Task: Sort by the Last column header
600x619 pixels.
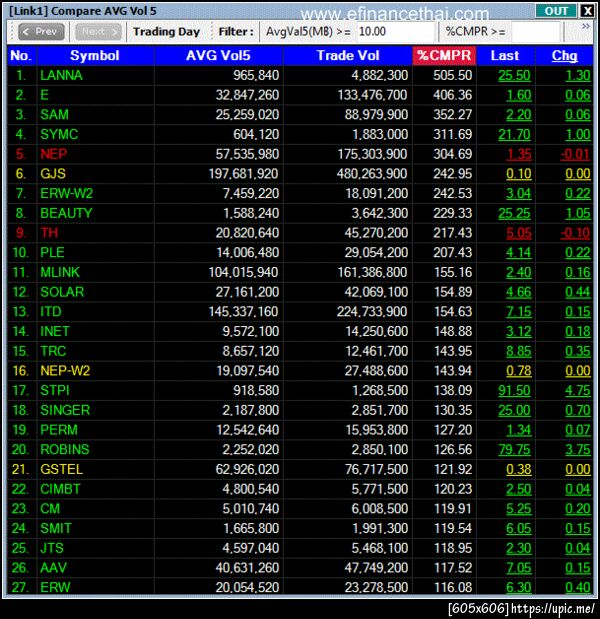Action: pyautogui.click(x=505, y=56)
